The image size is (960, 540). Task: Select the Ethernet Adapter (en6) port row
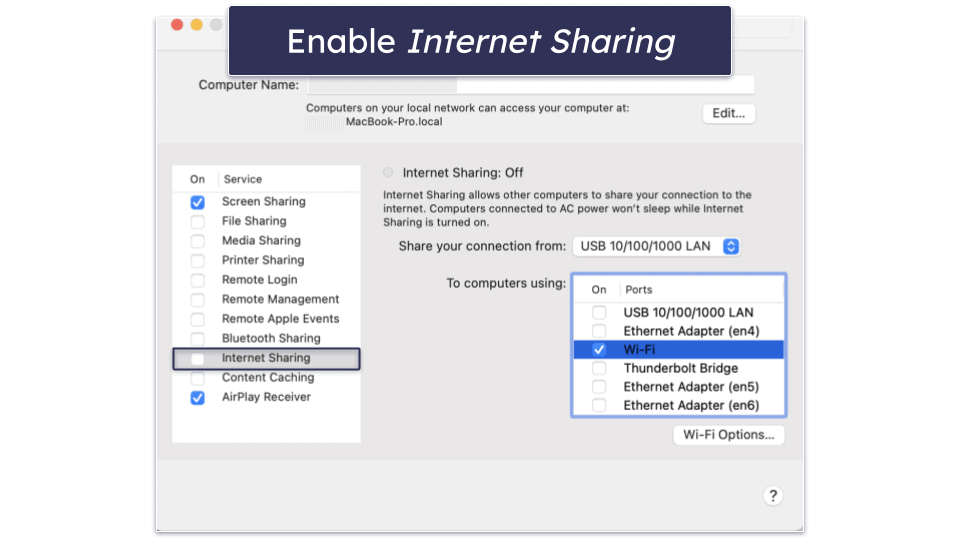click(x=690, y=406)
